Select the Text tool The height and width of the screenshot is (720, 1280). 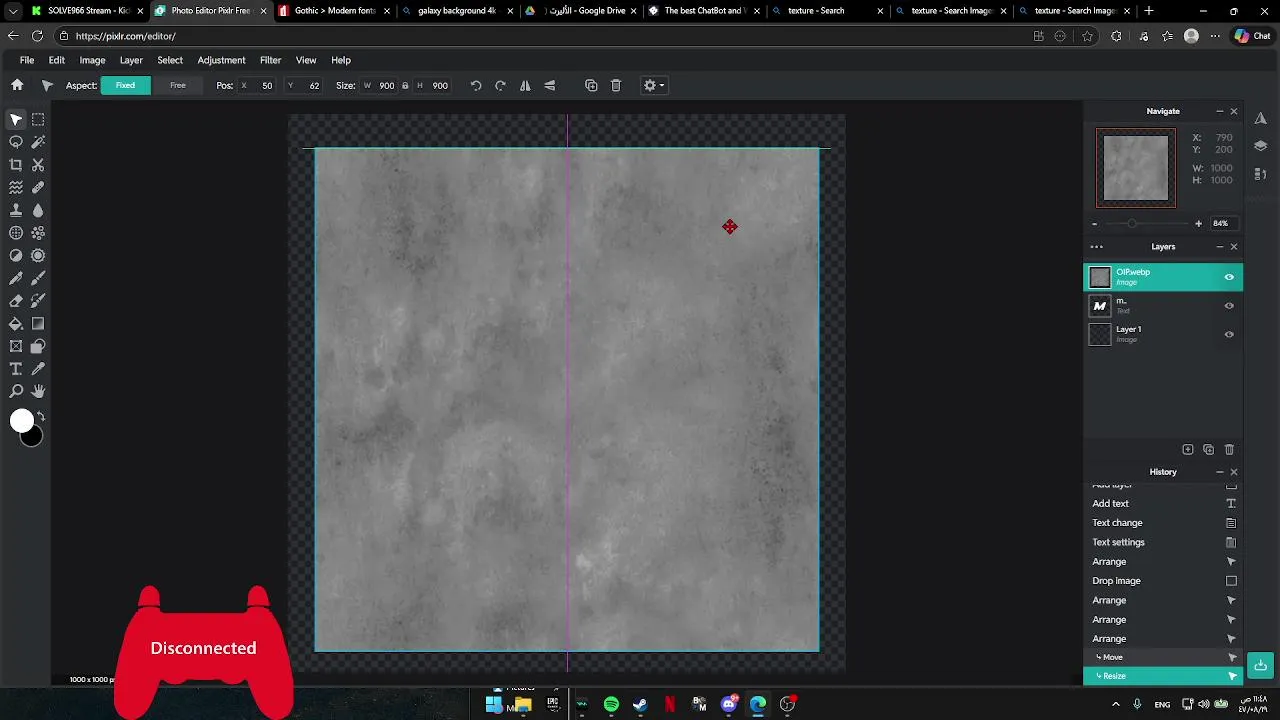(16, 369)
